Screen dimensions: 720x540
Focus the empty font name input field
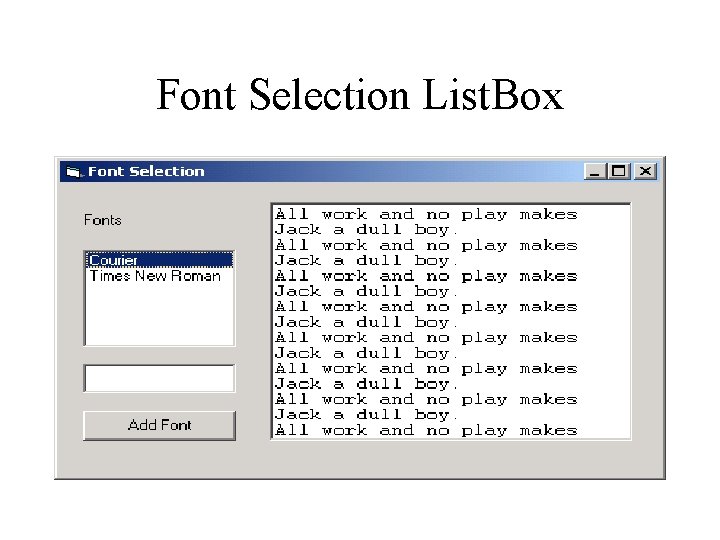click(159, 378)
